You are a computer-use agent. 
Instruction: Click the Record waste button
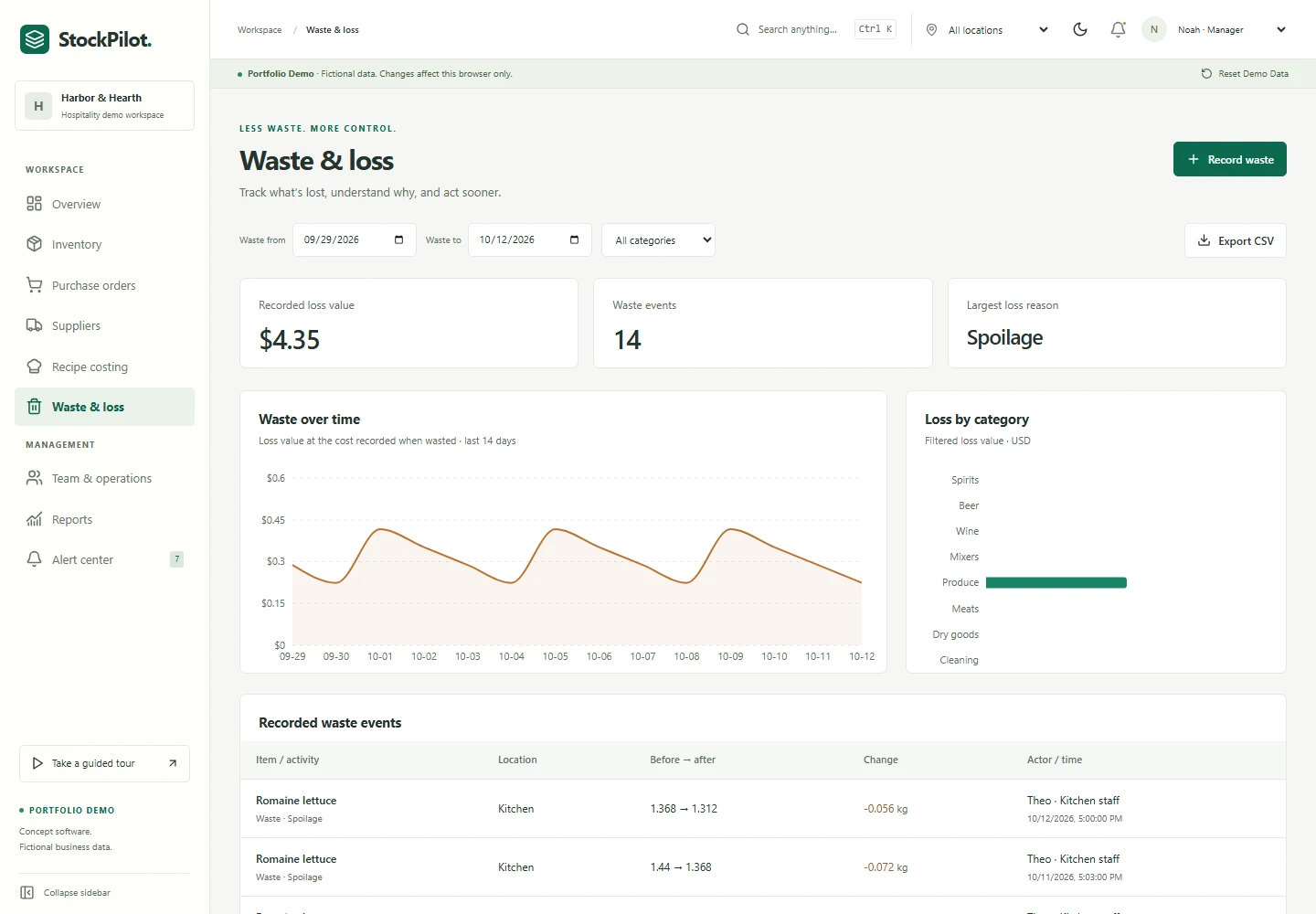[1230, 159]
